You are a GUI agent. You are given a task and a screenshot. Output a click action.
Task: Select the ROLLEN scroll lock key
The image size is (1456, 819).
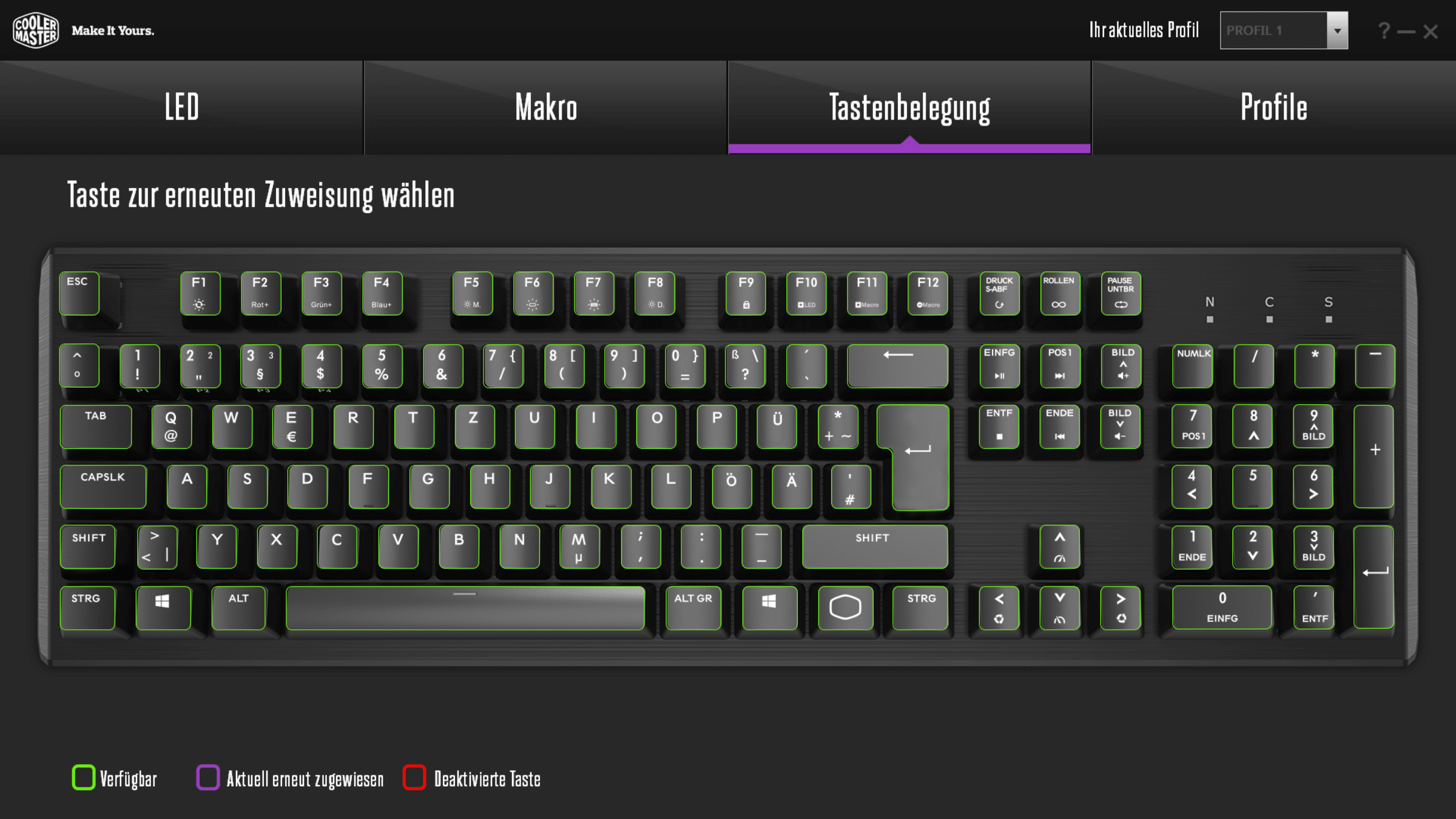pos(1059,293)
